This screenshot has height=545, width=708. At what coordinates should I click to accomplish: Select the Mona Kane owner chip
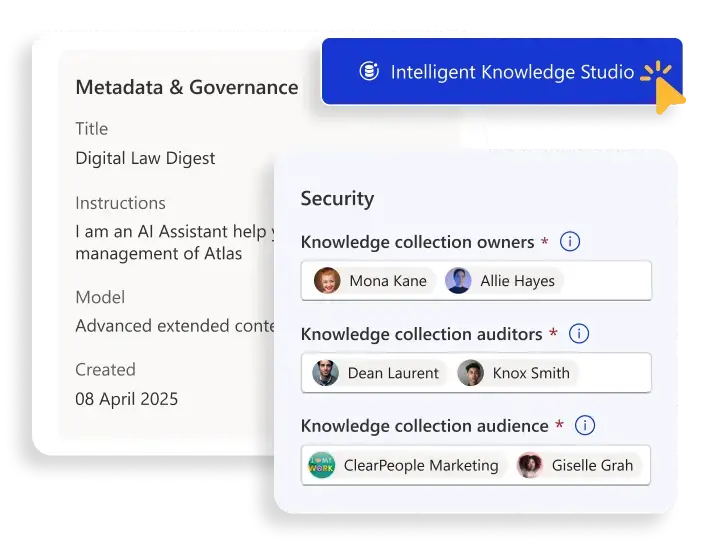point(373,280)
